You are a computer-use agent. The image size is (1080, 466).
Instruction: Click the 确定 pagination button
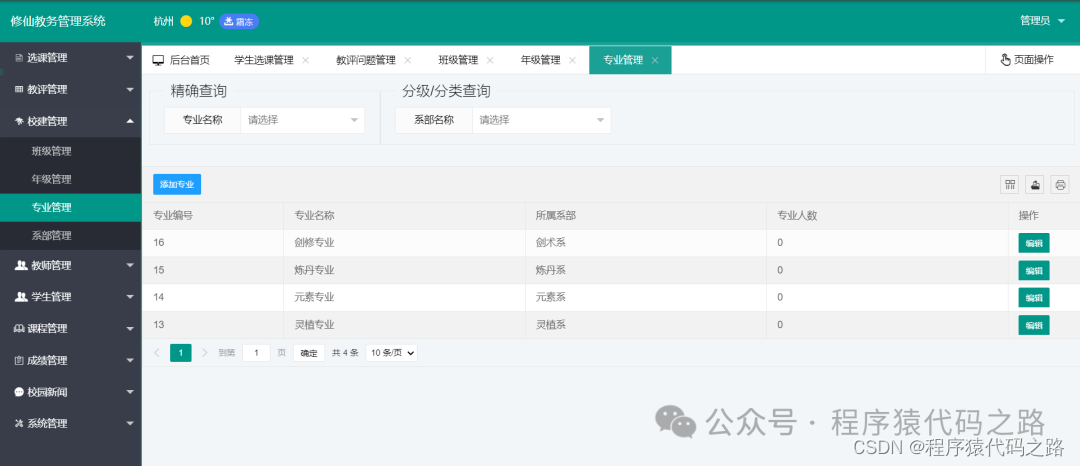coord(309,353)
